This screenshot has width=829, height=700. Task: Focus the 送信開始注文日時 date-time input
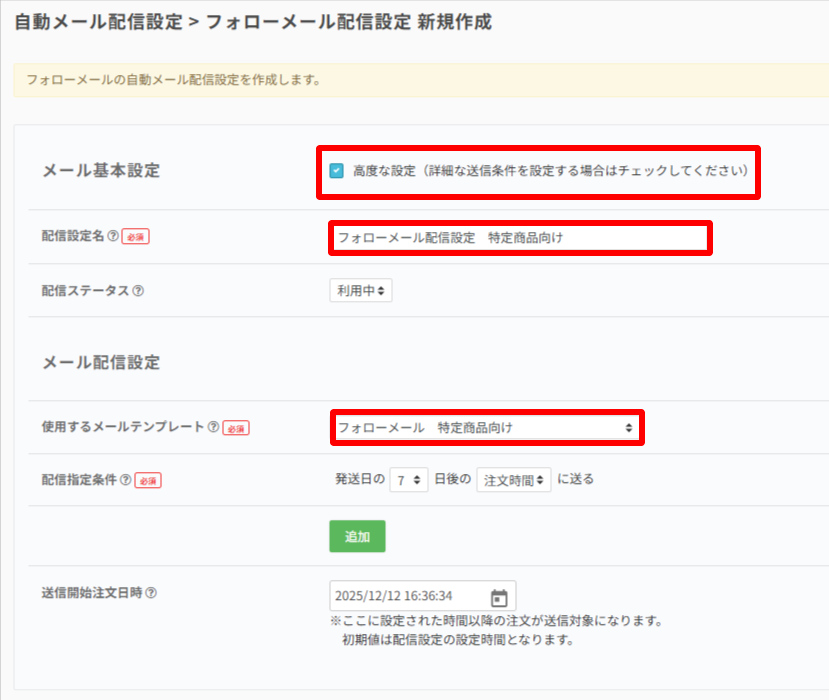coord(408,597)
